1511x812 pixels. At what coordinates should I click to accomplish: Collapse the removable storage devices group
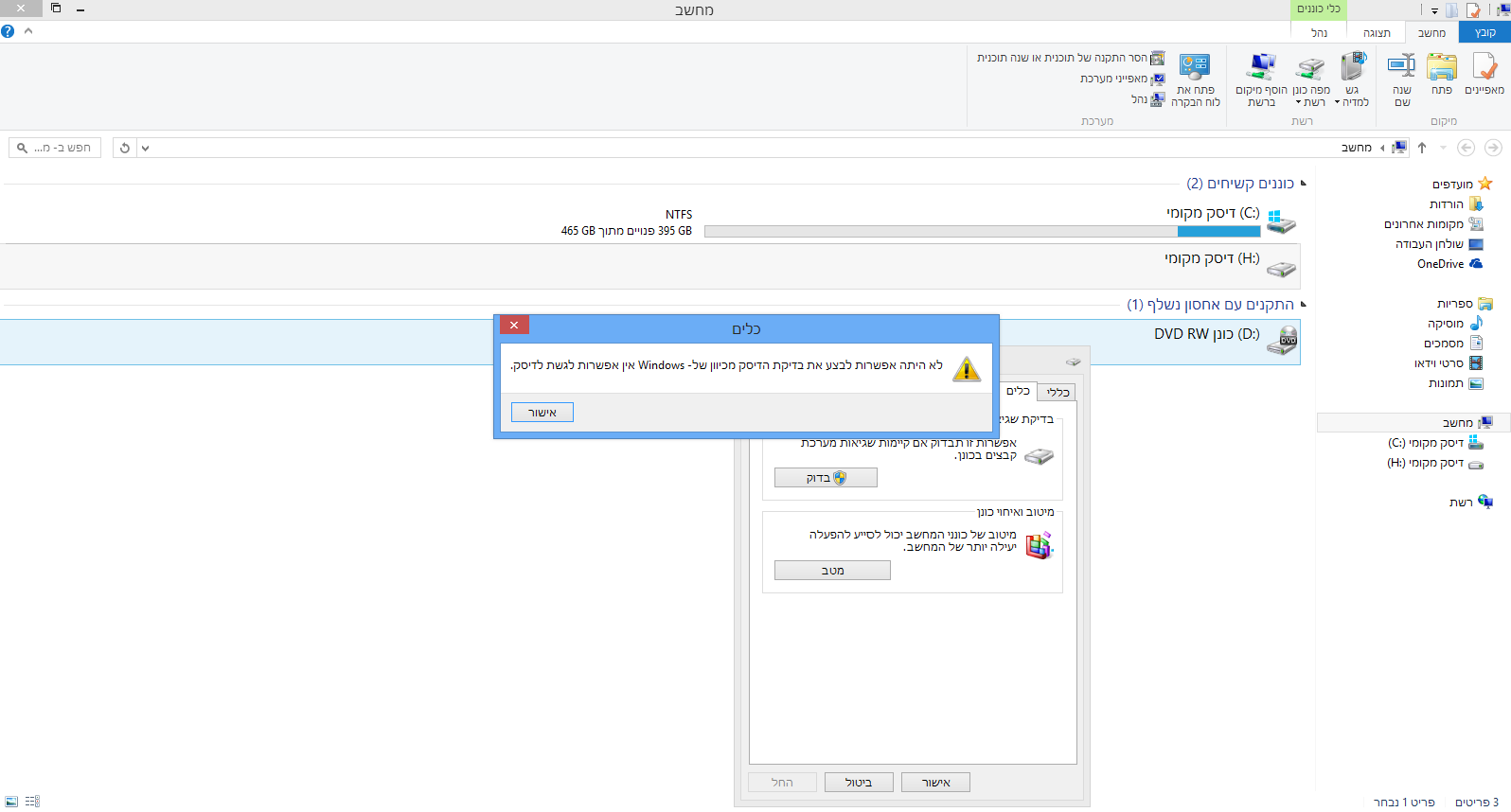pyautogui.click(x=1304, y=304)
